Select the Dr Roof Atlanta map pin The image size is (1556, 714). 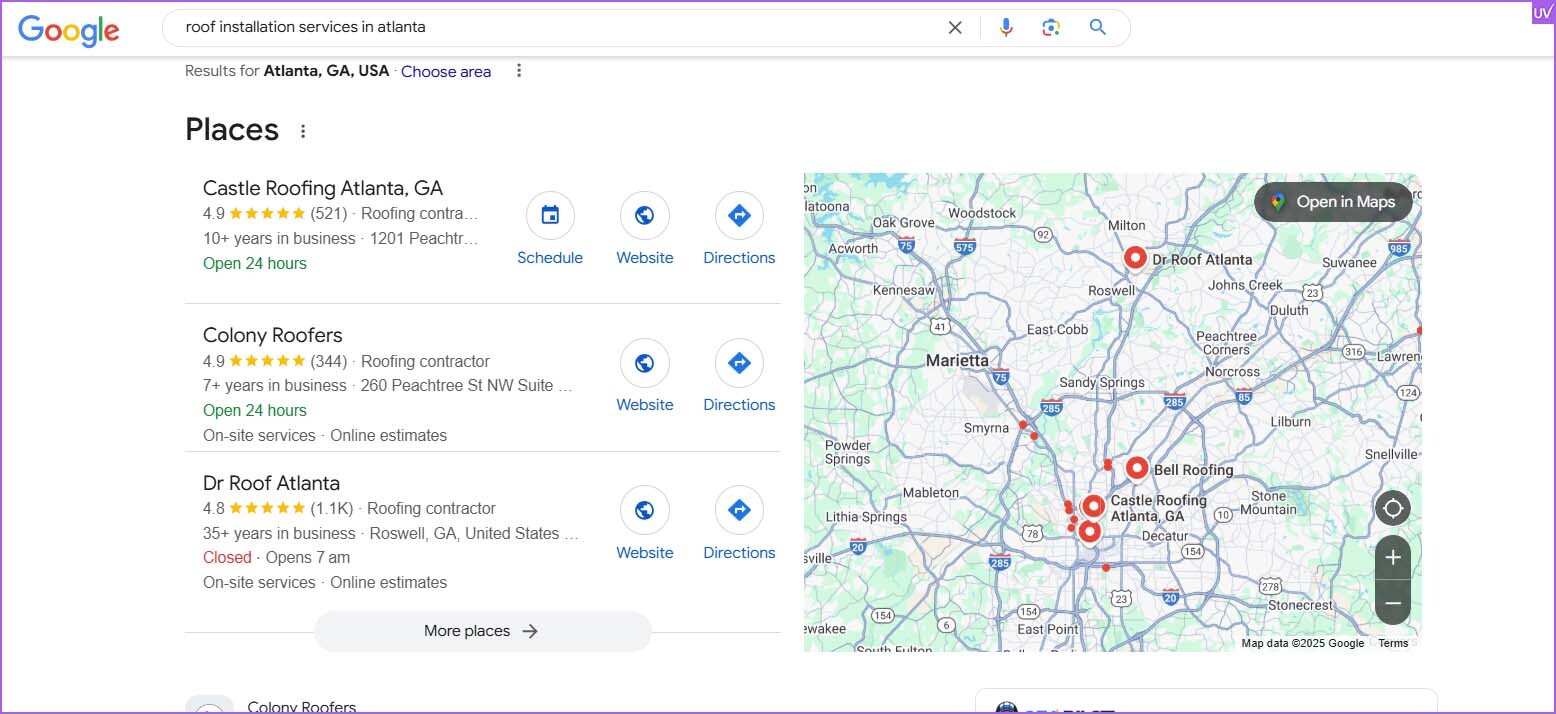(x=1135, y=259)
